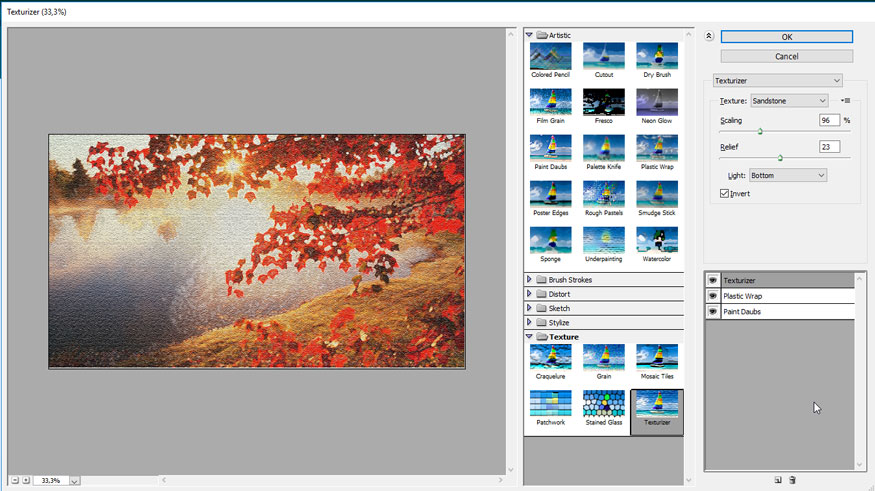Collapse the Texture folder
Image resolution: width=875 pixels, height=491 pixels.
tap(529, 336)
